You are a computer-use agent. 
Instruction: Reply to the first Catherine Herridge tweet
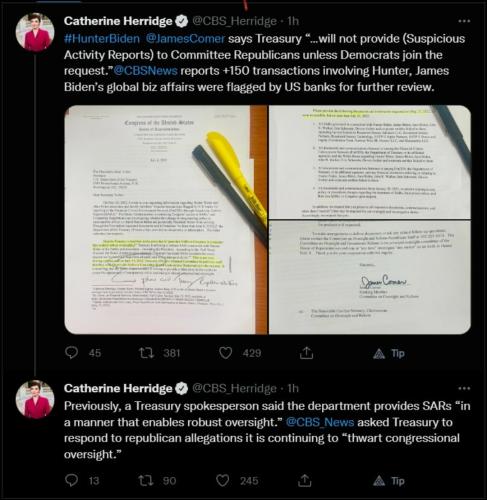pyautogui.click(x=71, y=352)
